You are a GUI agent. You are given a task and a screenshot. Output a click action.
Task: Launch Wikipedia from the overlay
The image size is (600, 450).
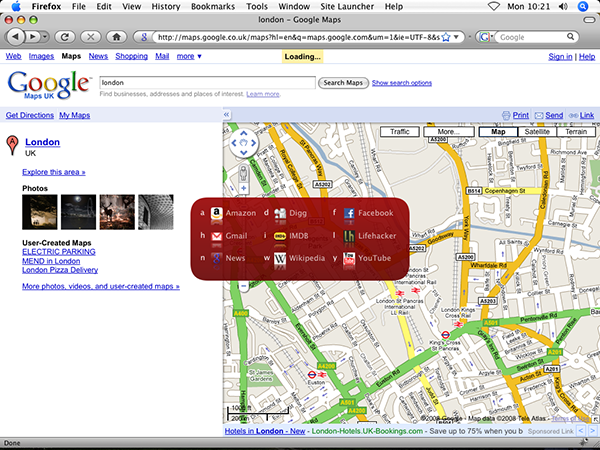pyautogui.click(x=299, y=258)
